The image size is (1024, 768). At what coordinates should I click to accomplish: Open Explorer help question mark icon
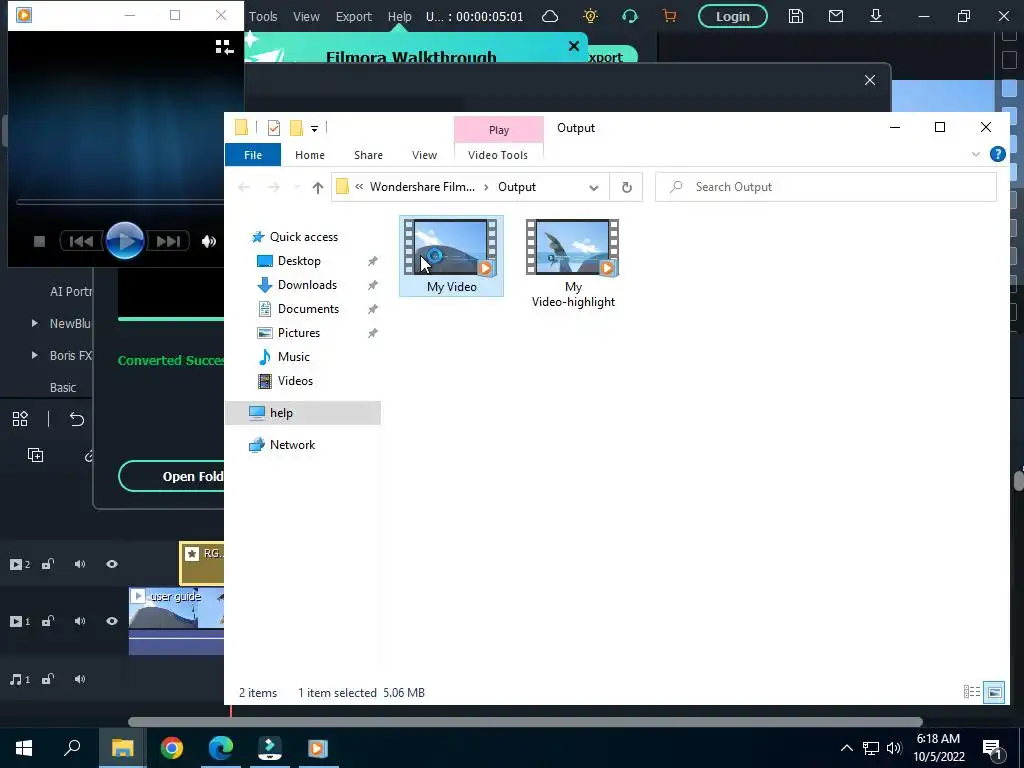coord(997,154)
